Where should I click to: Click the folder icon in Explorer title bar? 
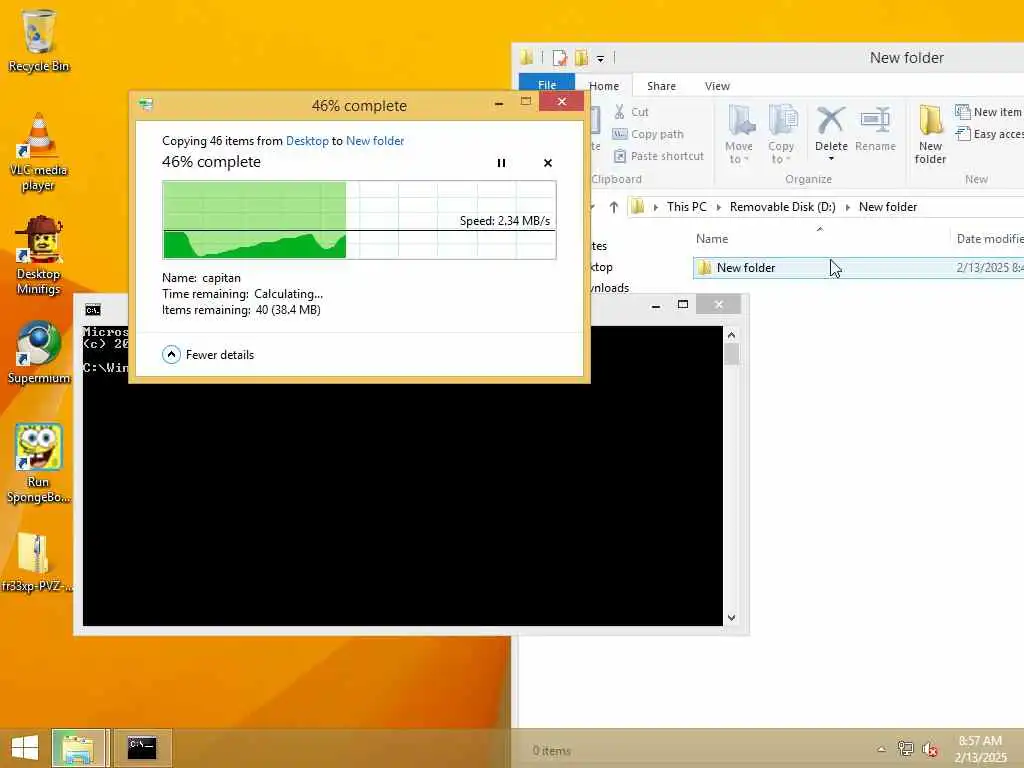(528, 57)
